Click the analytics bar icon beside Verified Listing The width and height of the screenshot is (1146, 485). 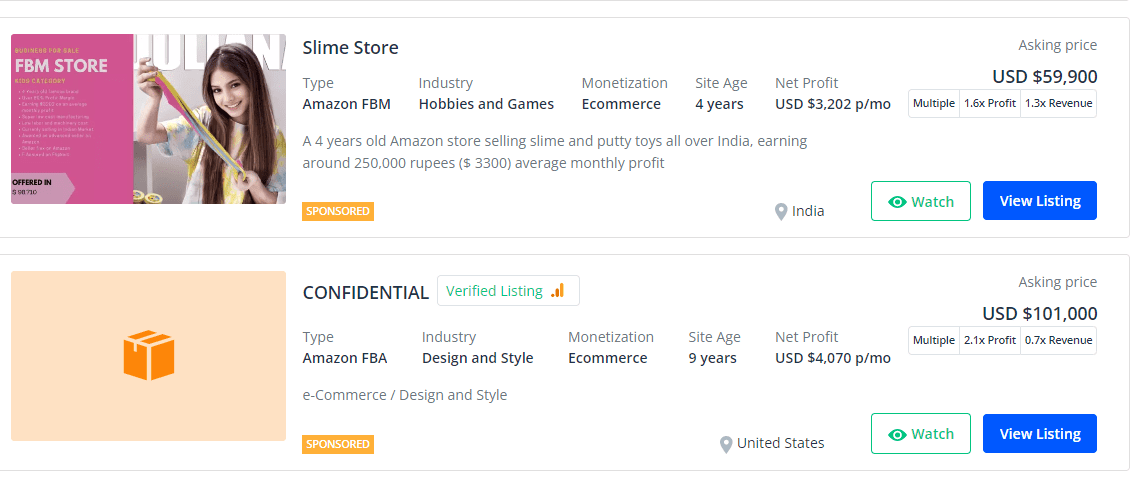[557, 291]
